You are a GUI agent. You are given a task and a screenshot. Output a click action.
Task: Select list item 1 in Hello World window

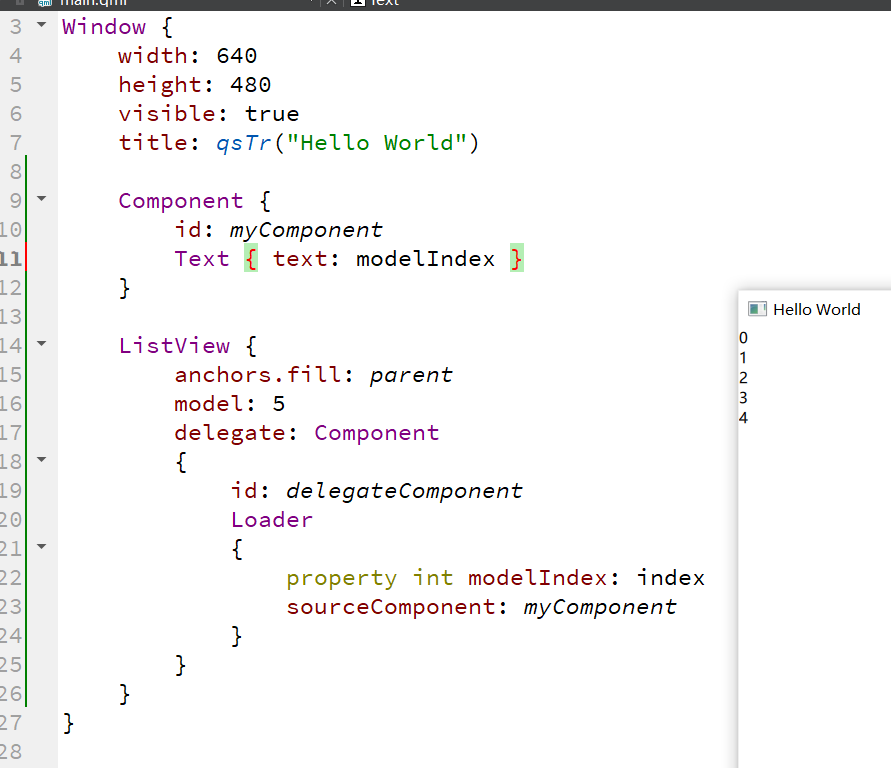(743, 358)
